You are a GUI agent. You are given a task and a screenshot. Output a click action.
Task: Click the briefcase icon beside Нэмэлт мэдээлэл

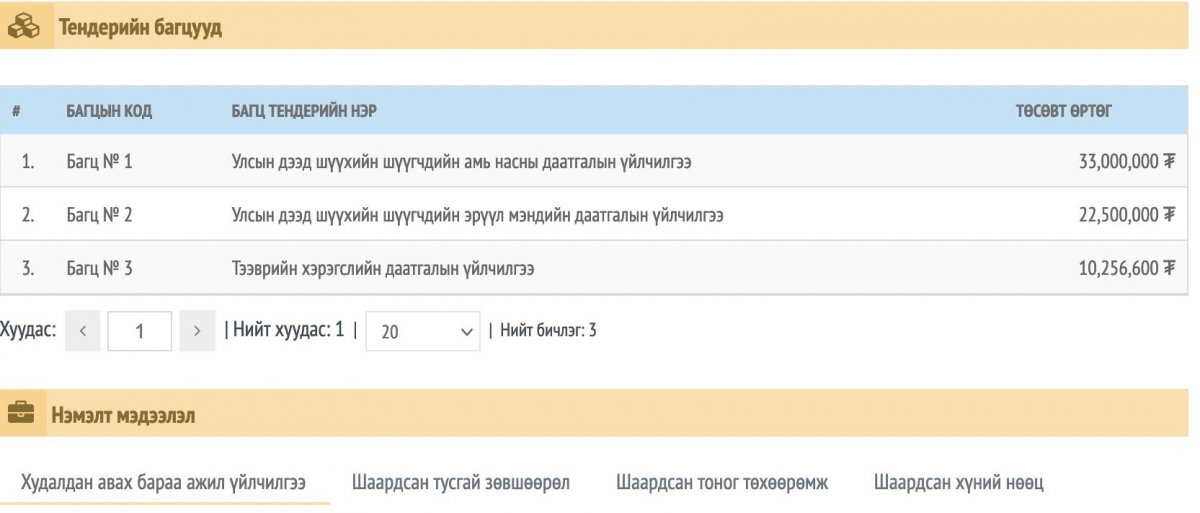[20, 414]
